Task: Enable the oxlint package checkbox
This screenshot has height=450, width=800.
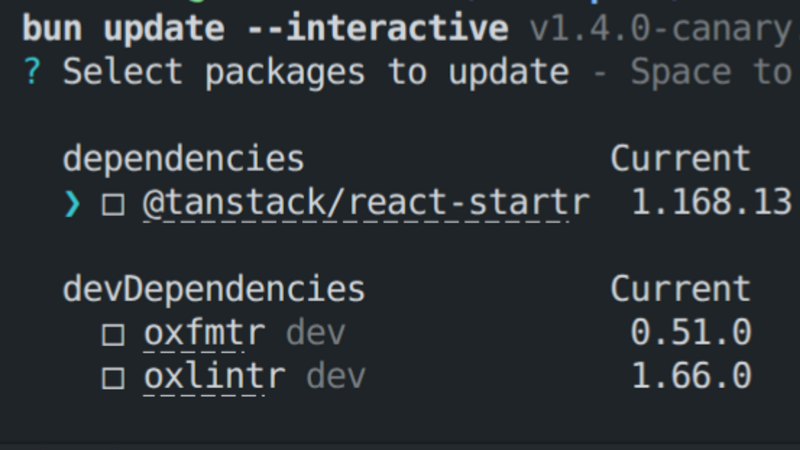Action: pyautogui.click(x=113, y=378)
